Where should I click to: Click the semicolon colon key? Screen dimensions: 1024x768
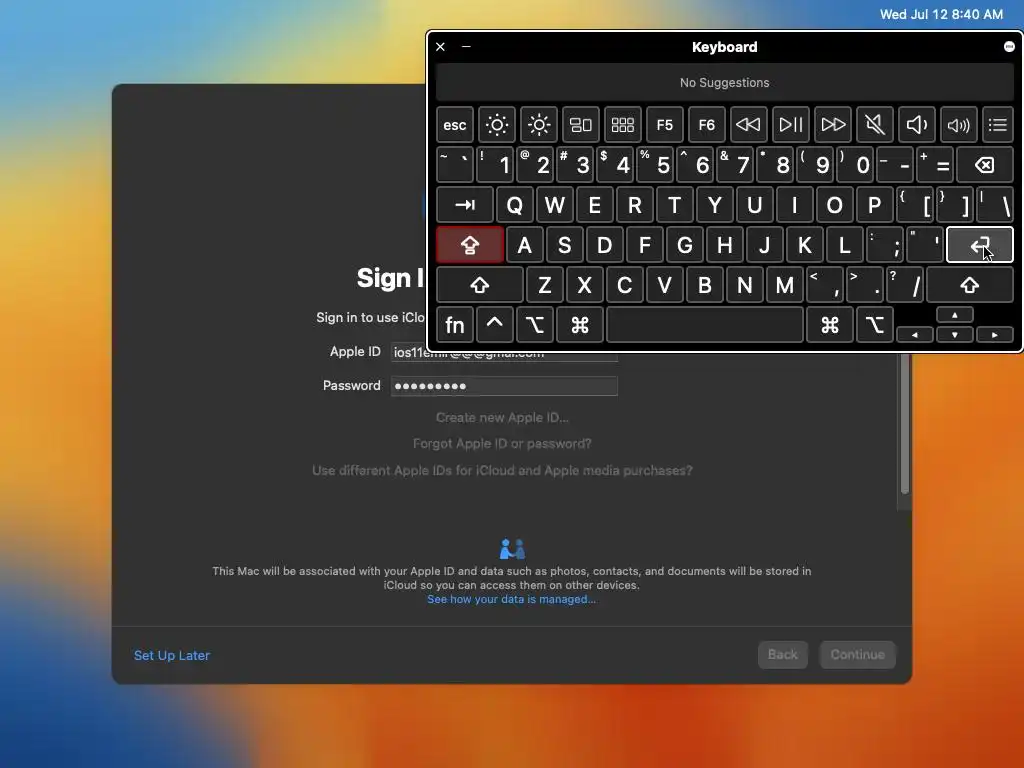tap(885, 245)
